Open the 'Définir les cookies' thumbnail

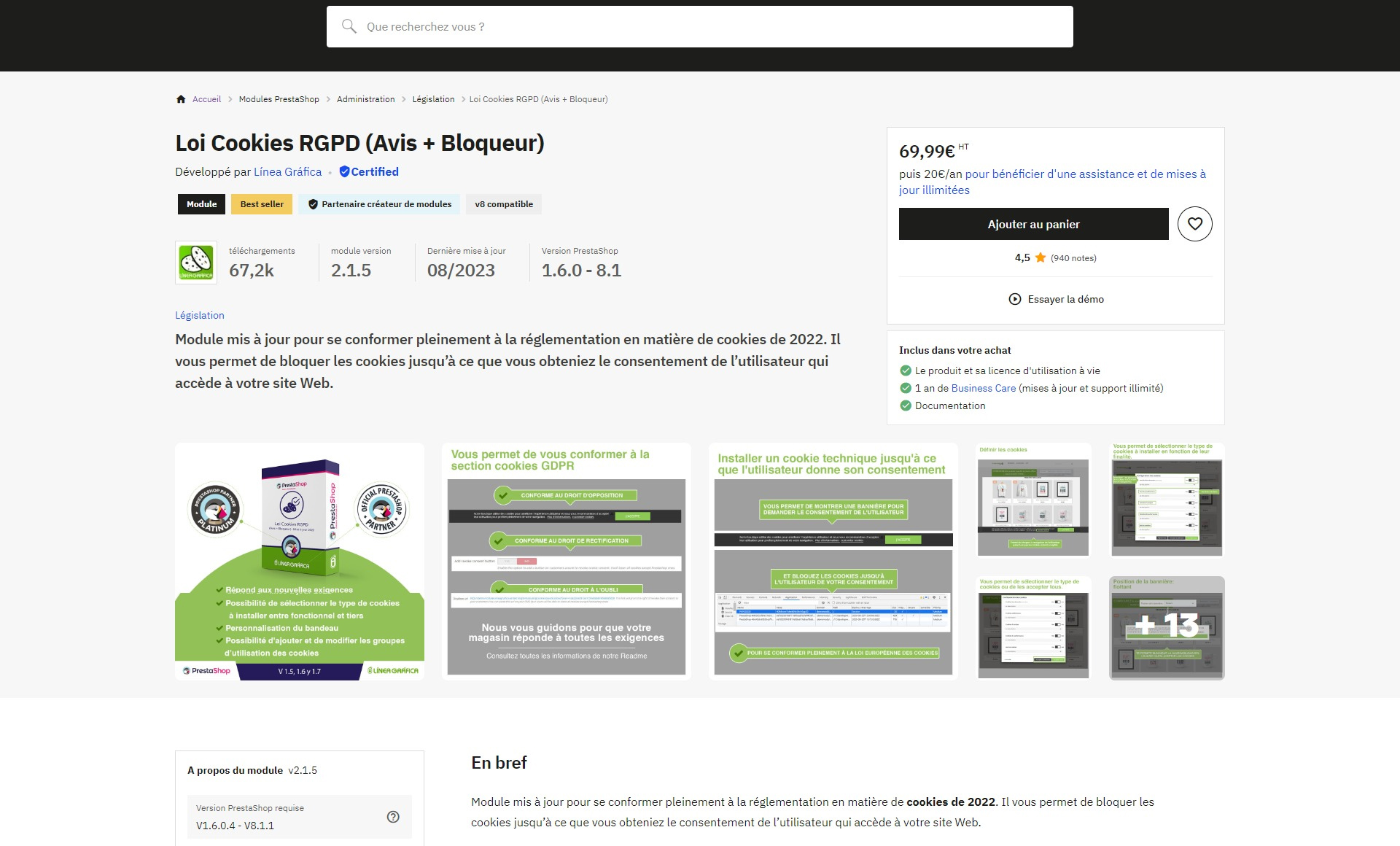[1033, 500]
